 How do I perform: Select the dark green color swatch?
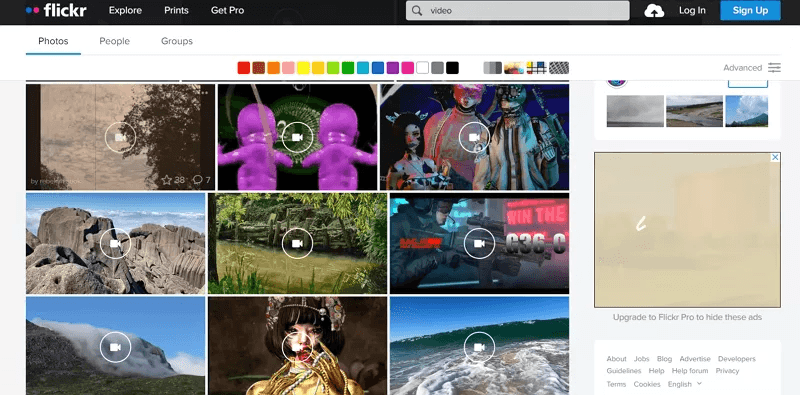click(x=348, y=67)
